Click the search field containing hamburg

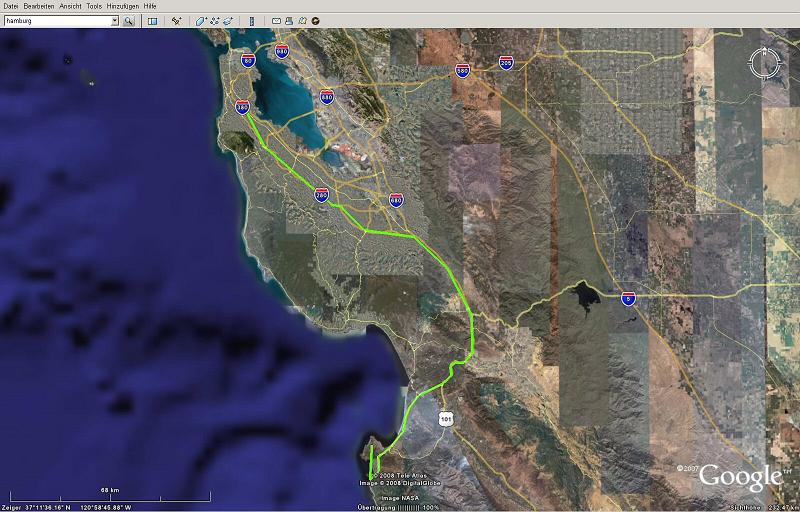(55, 20)
